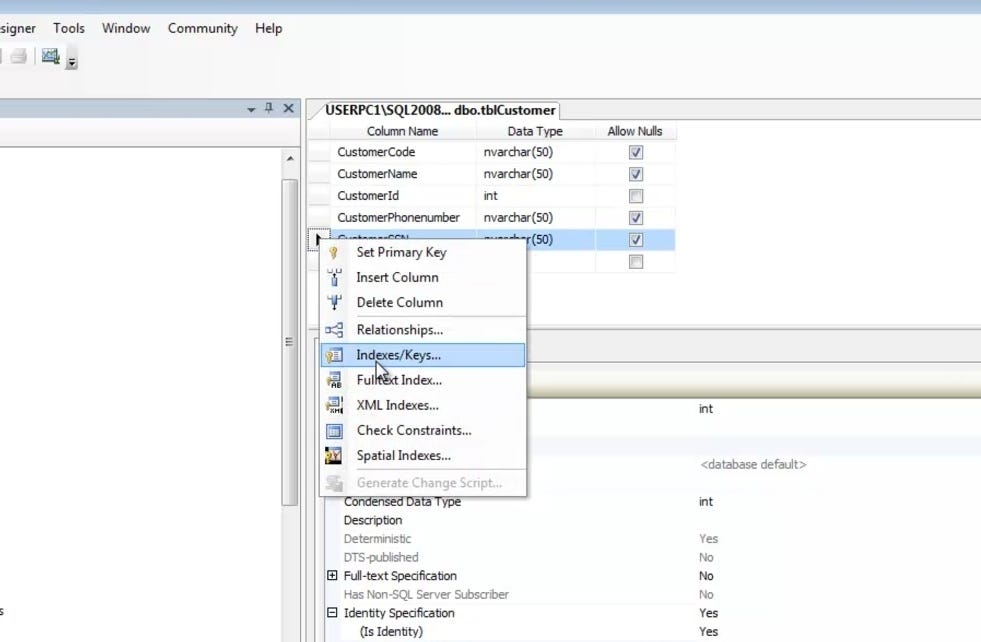Viewport: 981px width, 642px height.
Task: Collapse the Identity Specification property group
Action: pos(332,613)
